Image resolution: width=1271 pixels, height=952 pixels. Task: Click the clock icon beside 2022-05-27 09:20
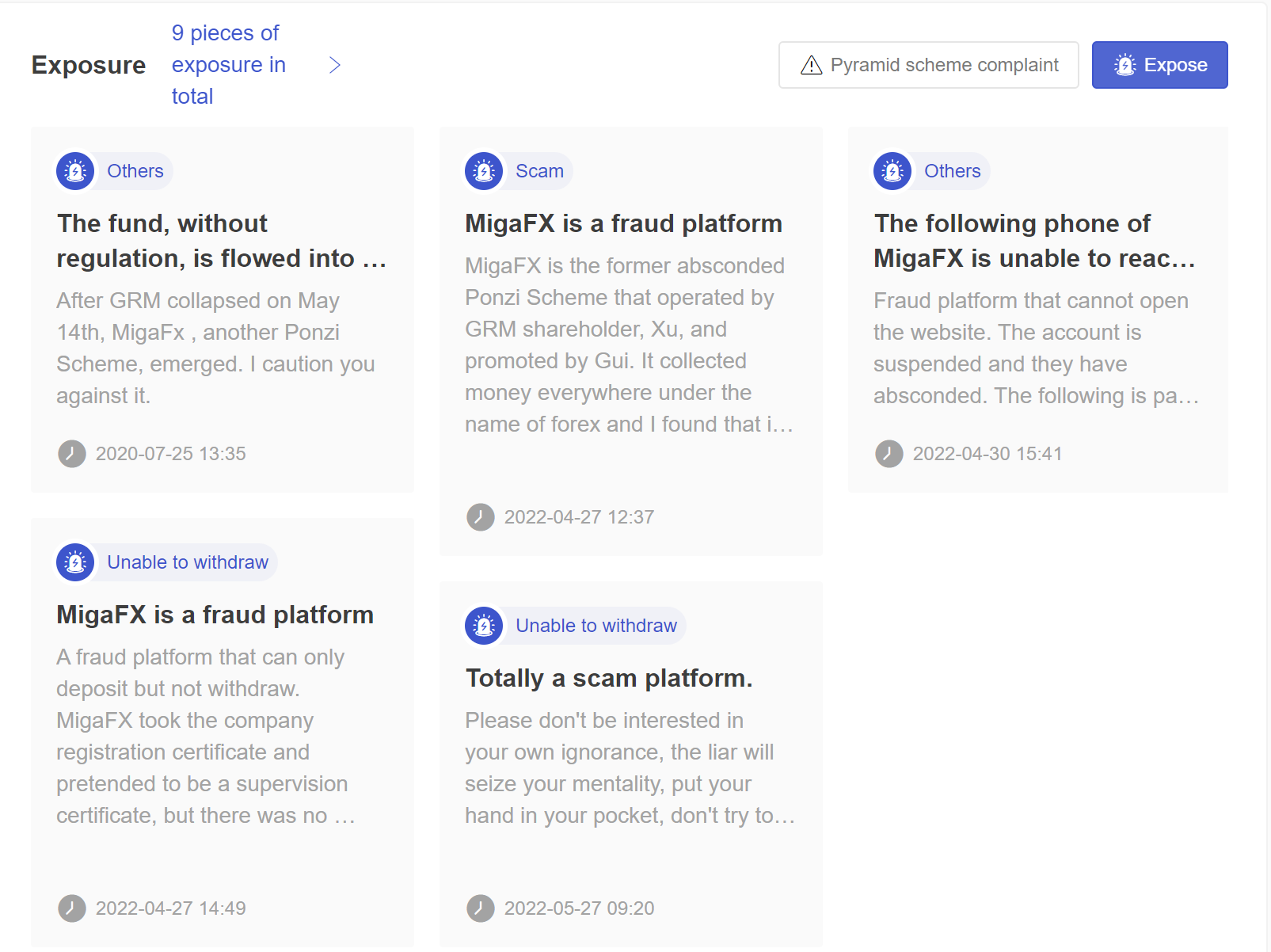click(x=481, y=908)
